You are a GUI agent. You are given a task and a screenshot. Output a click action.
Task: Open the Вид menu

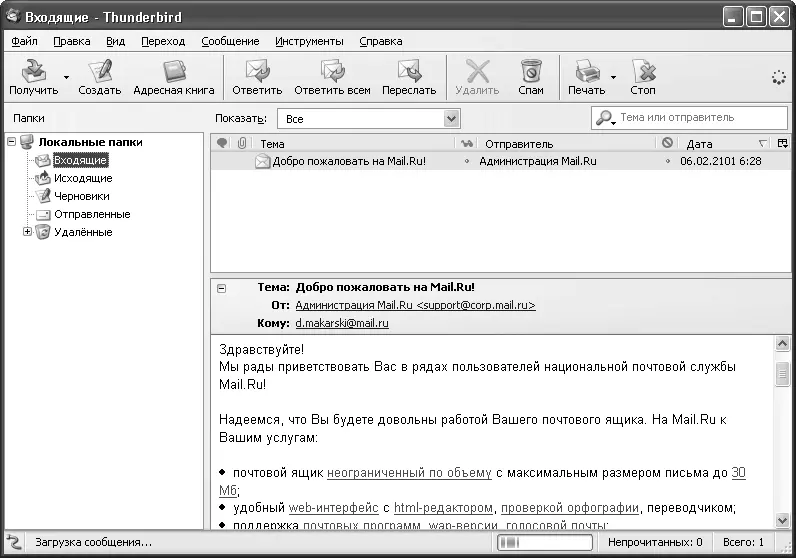click(x=116, y=41)
